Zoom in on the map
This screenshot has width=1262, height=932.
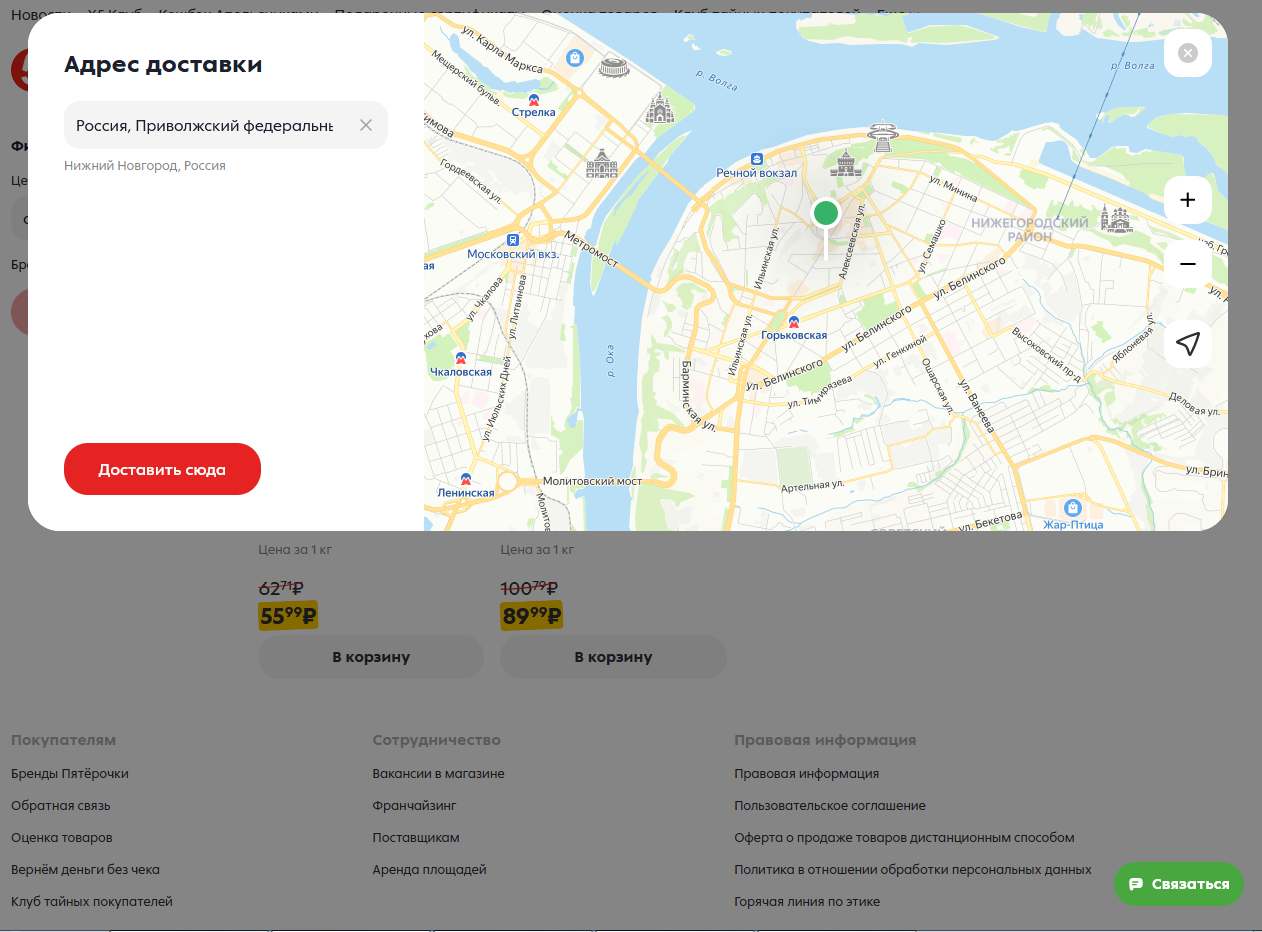[1188, 200]
